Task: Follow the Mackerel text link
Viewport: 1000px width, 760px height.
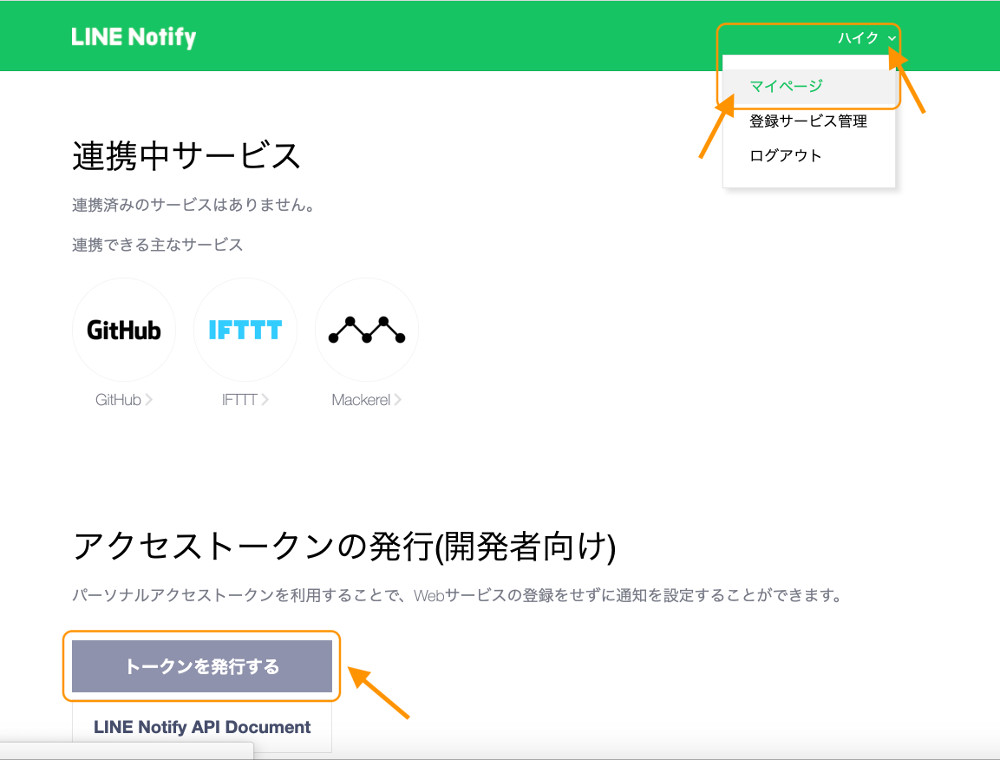Action: pyautogui.click(x=361, y=400)
